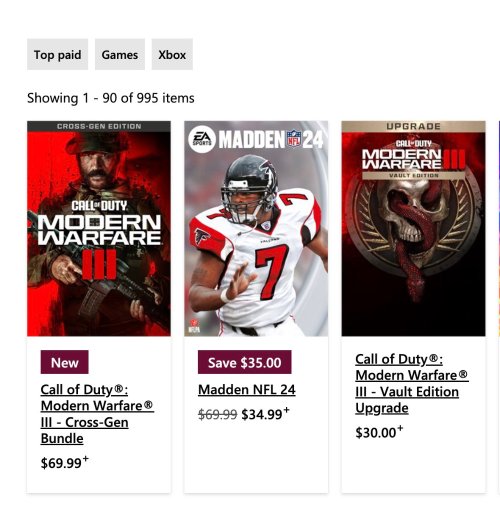Click the struck-through original Madden price
500x507 pixels.
217,414
